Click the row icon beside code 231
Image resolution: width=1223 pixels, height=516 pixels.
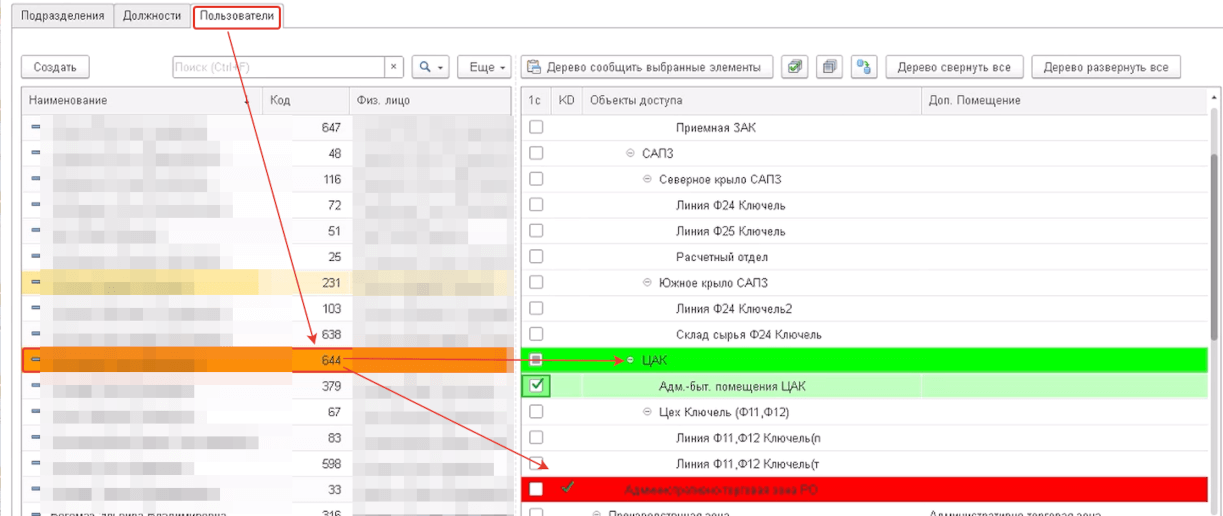[36, 283]
